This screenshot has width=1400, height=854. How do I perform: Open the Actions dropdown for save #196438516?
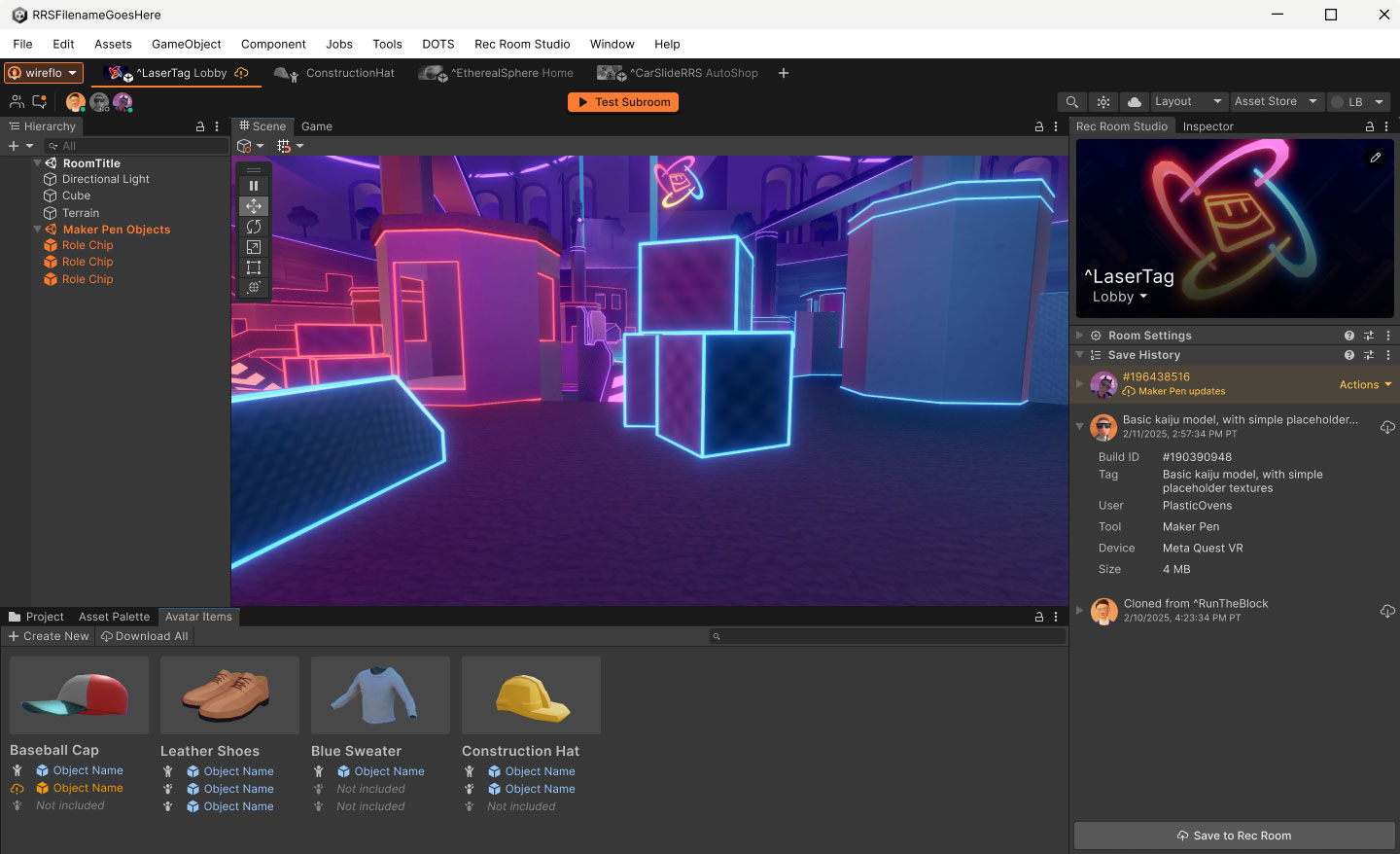1365,385
